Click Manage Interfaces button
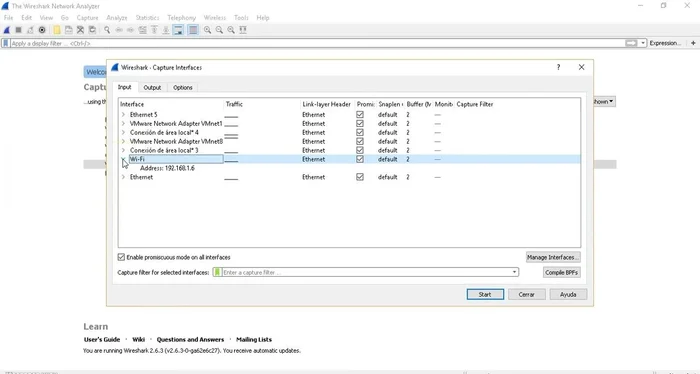 pos(553,257)
